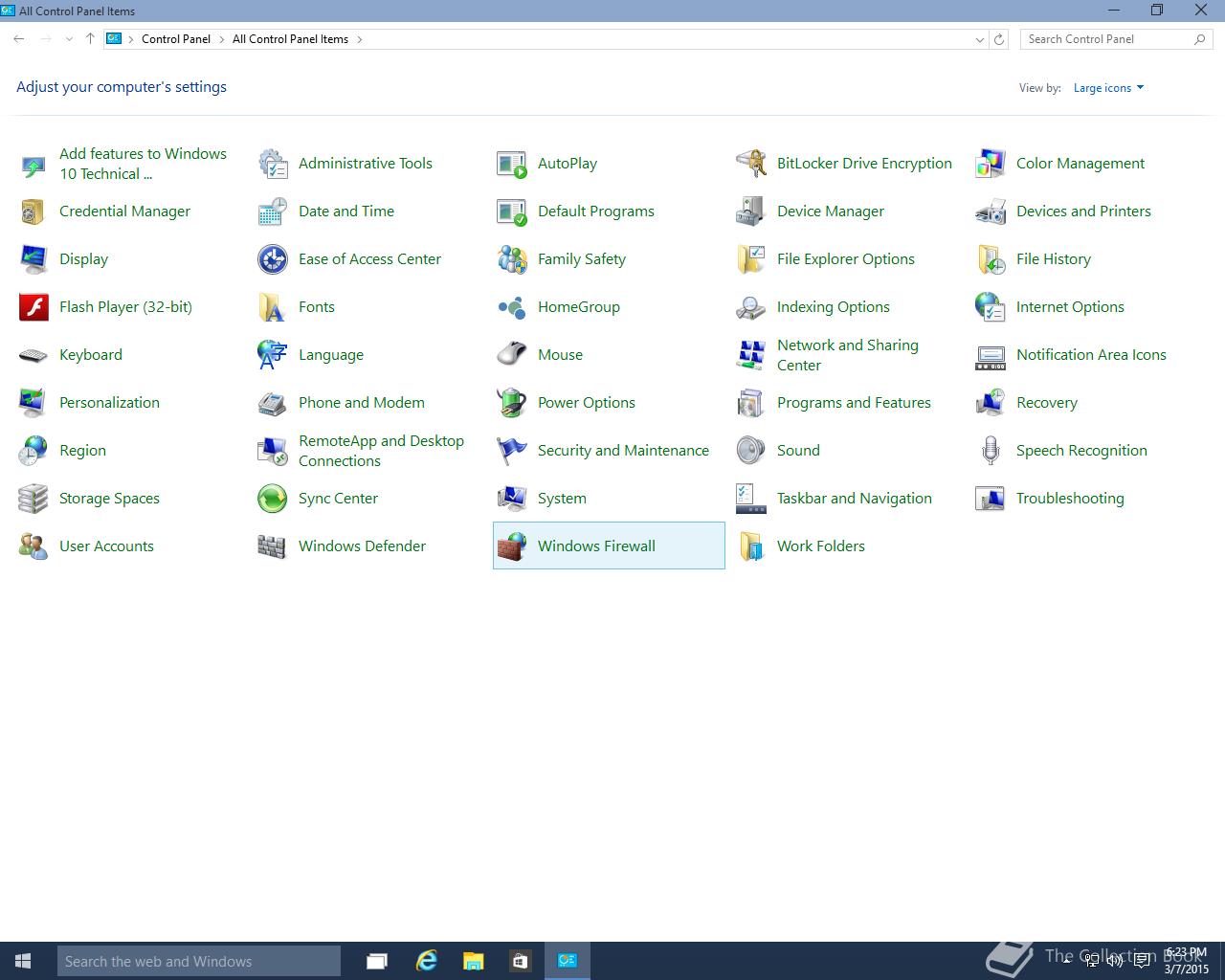Expand the 'View by: Large icons' dropdown
The image size is (1225, 980).
point(1108,88)
